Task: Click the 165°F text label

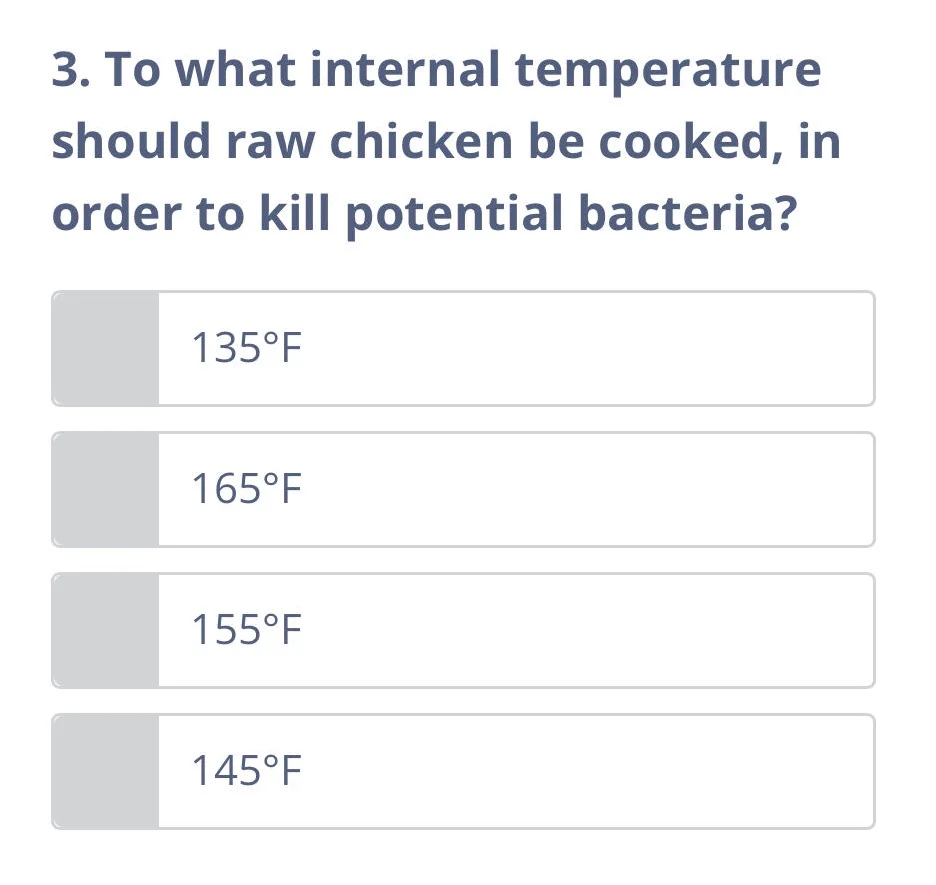Action: click(246, 489)
